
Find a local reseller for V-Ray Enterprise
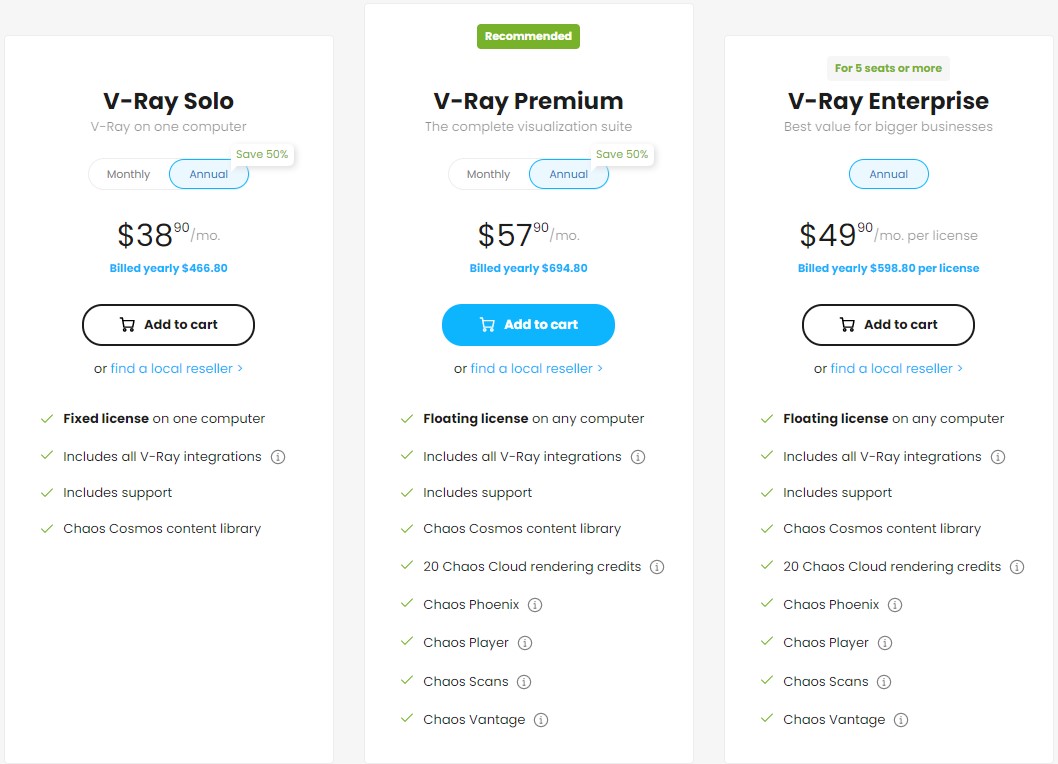tap(896, 369)
